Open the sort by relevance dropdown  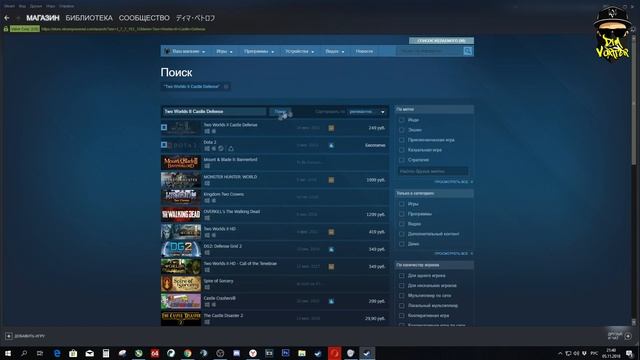367,111
